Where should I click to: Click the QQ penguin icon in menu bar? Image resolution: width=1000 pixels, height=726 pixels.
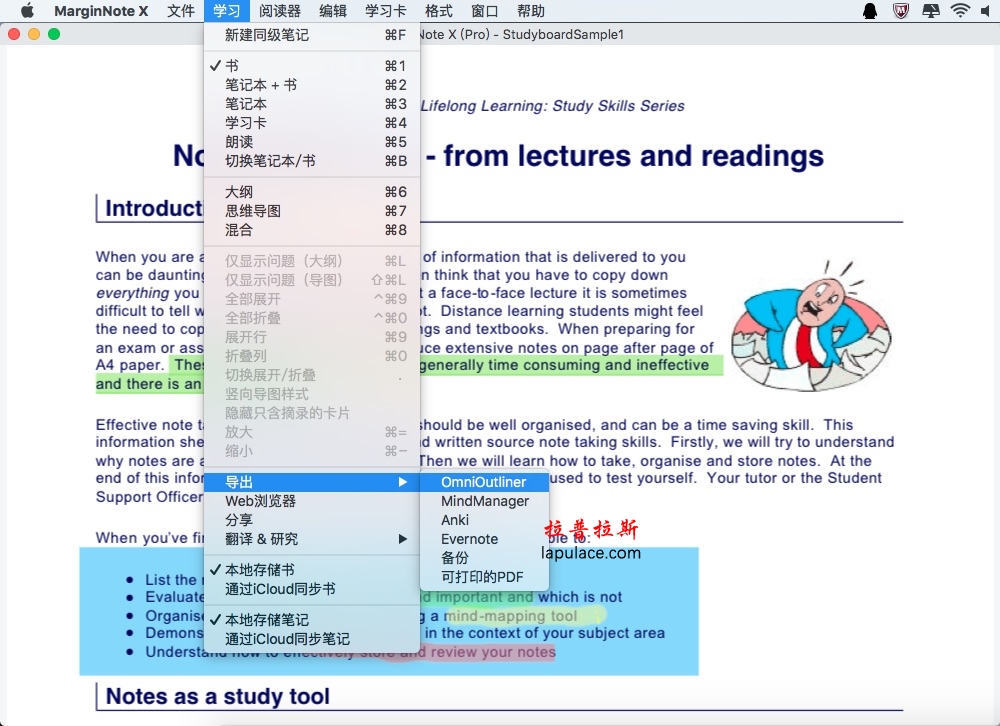[x=870, y=11]
